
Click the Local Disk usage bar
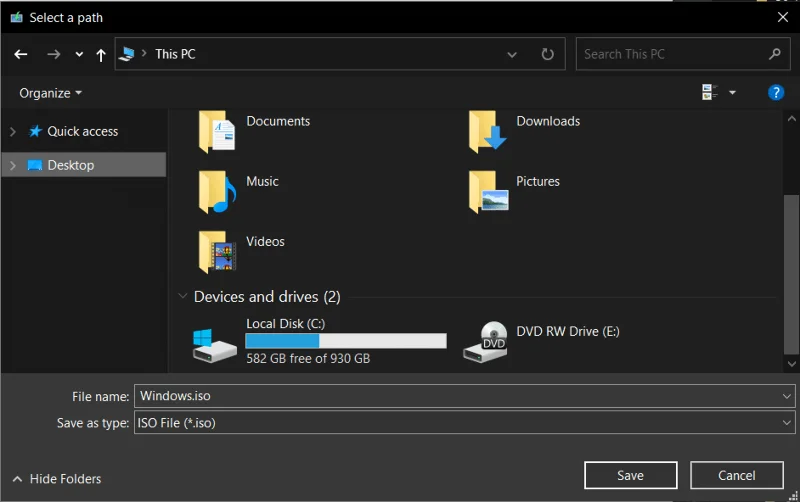click(346, 341)
